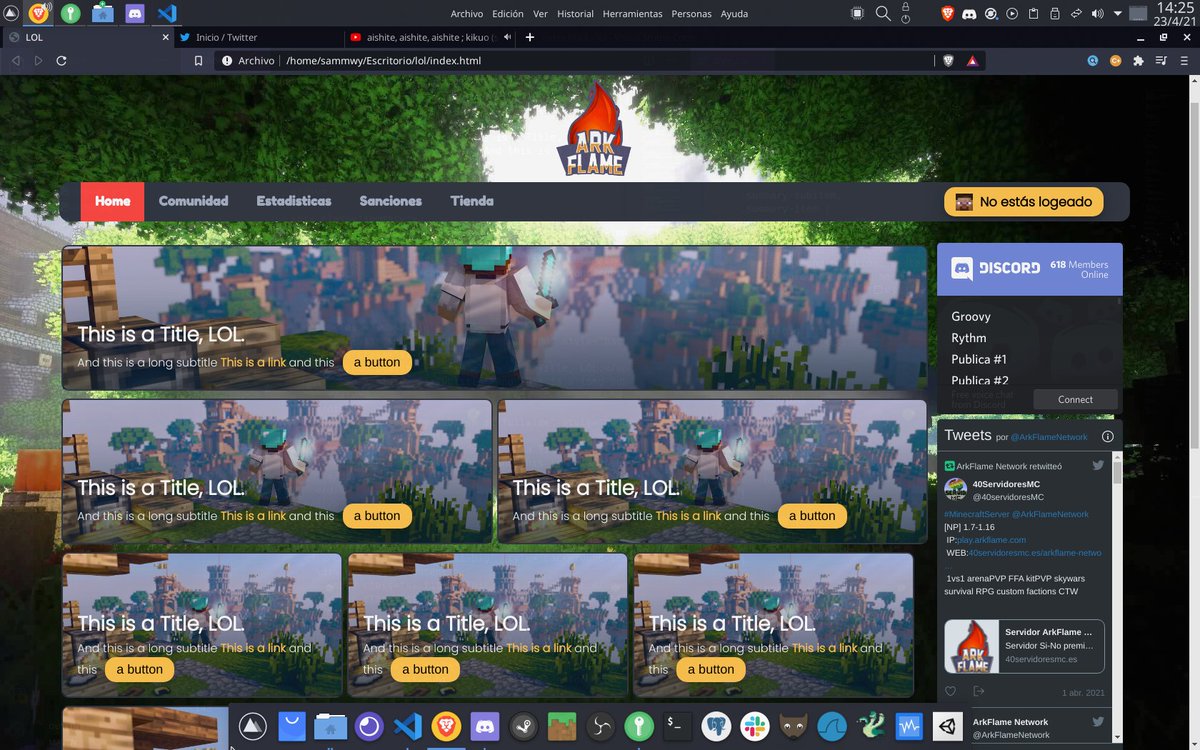Like the tweet with the heart icon
Screen dimensions: 1200x750
tap(951, 691)
